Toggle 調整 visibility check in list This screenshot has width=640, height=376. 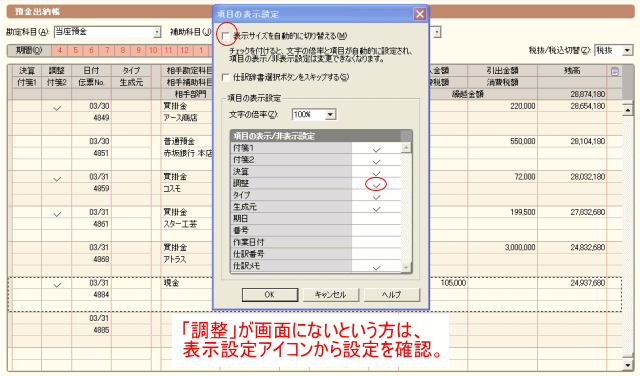376,184
